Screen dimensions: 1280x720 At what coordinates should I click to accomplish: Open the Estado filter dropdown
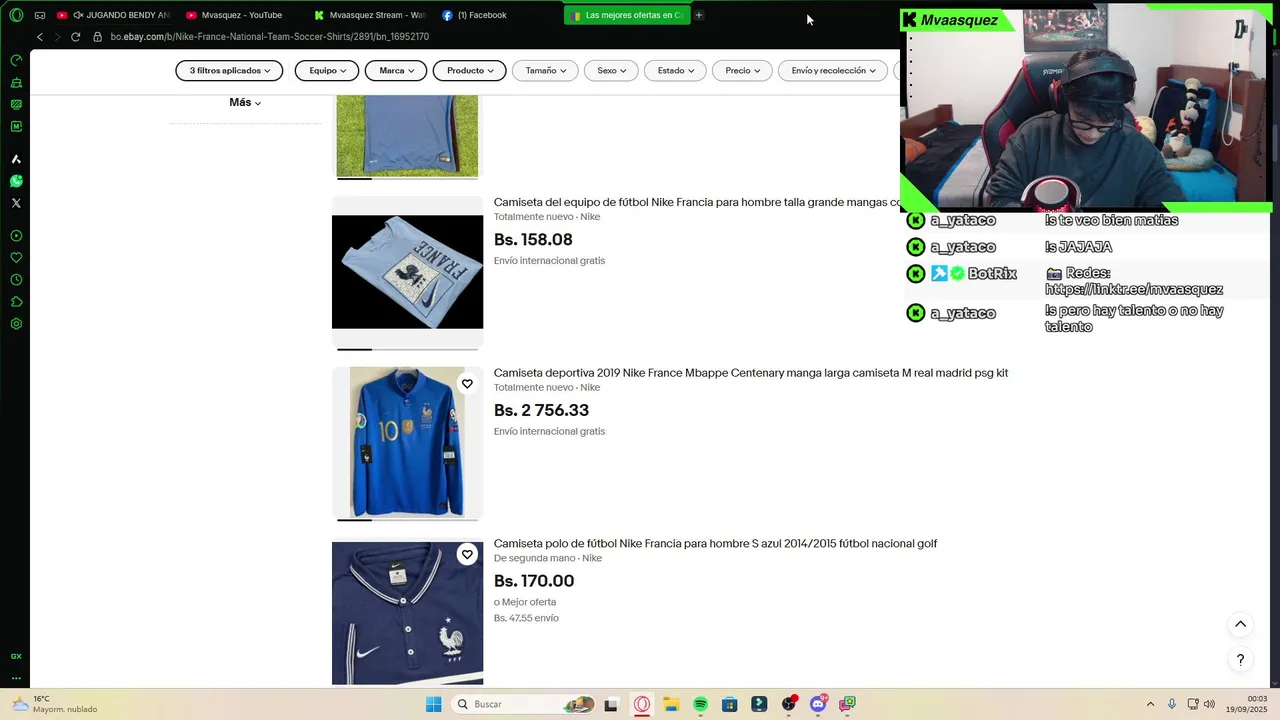click(x=675, y=71)
